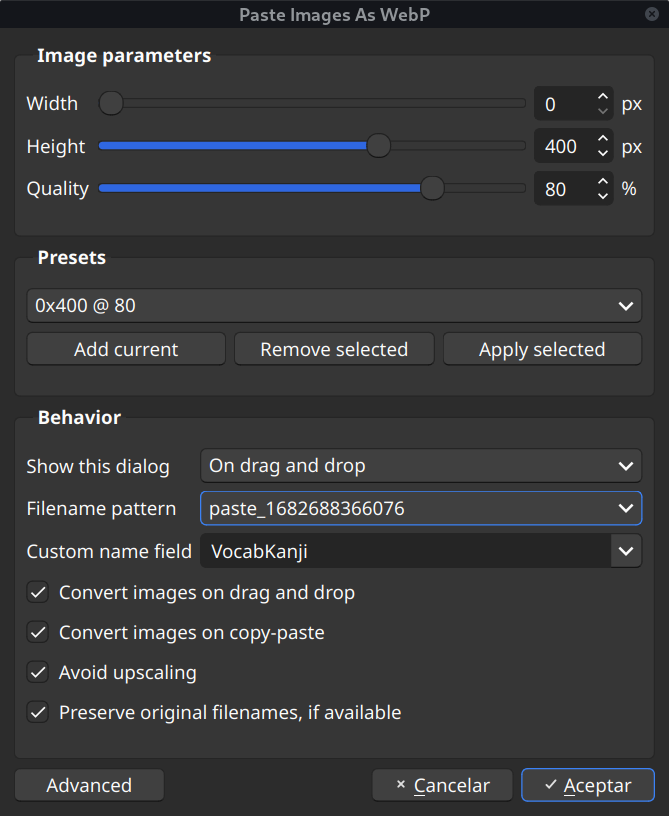Uncheck the Avoid upscaling option

38,673
